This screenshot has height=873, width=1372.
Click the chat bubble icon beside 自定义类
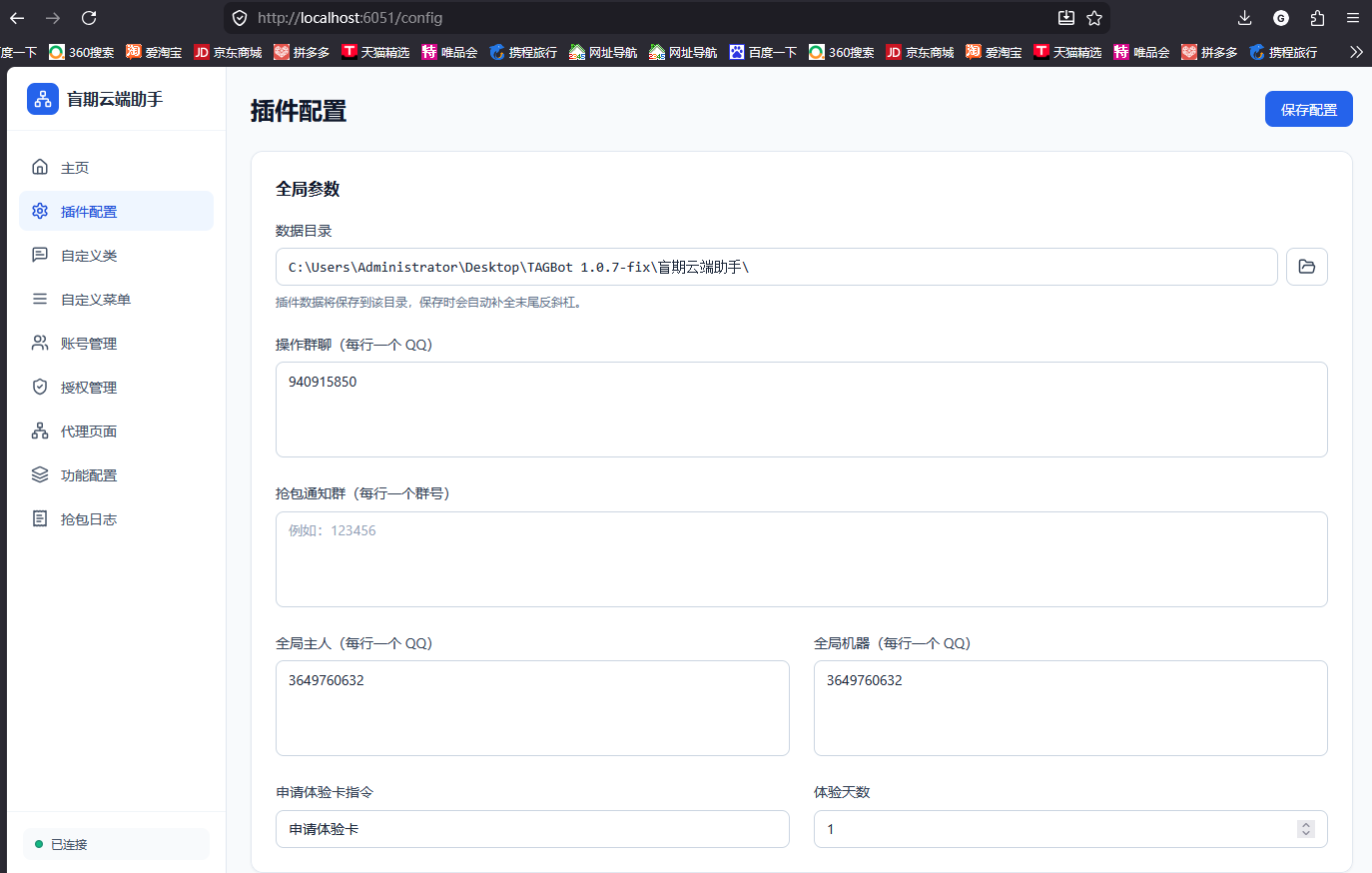coord(40,255)
